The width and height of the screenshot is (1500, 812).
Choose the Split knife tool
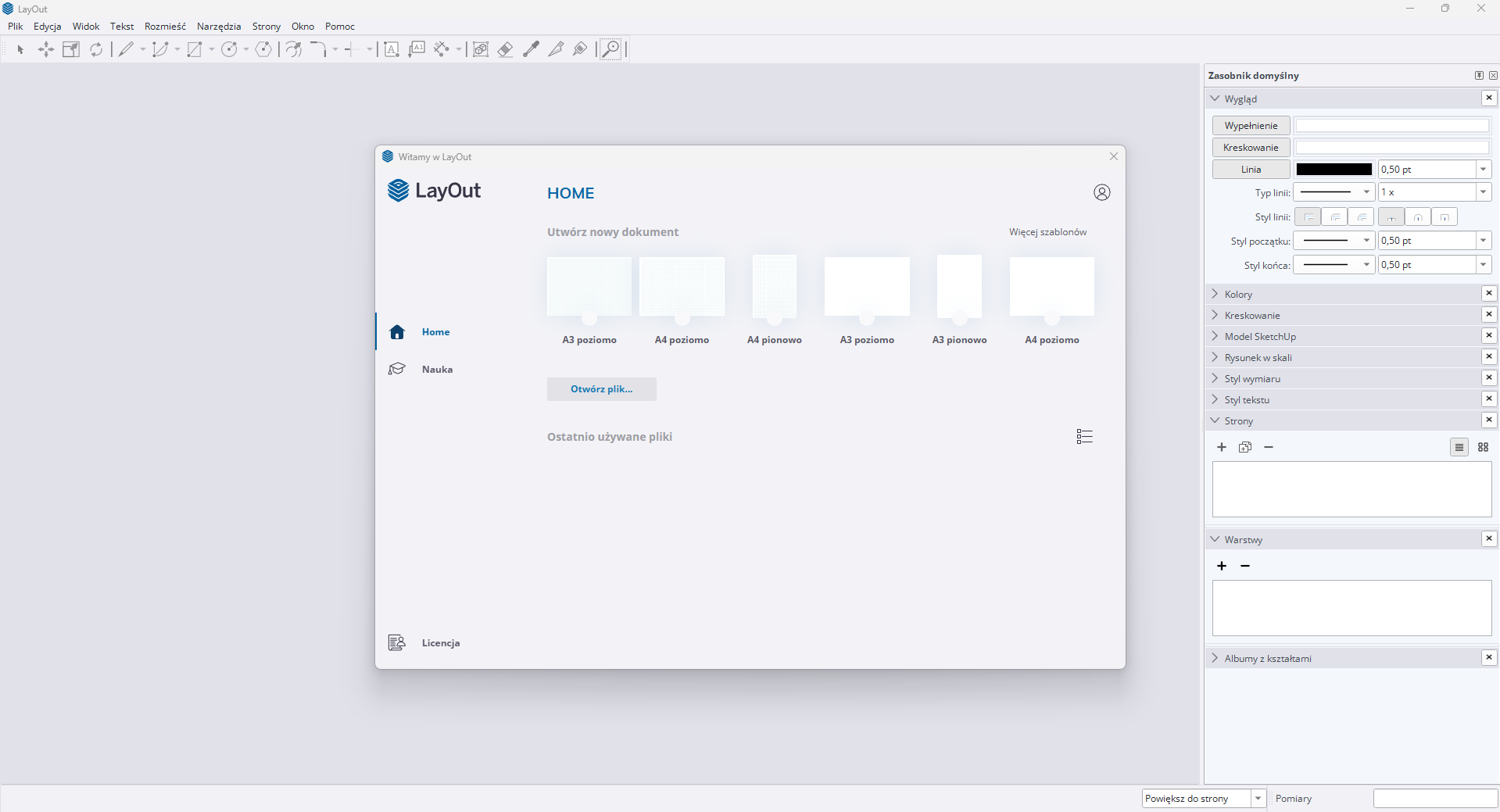[x=556, y=49]
